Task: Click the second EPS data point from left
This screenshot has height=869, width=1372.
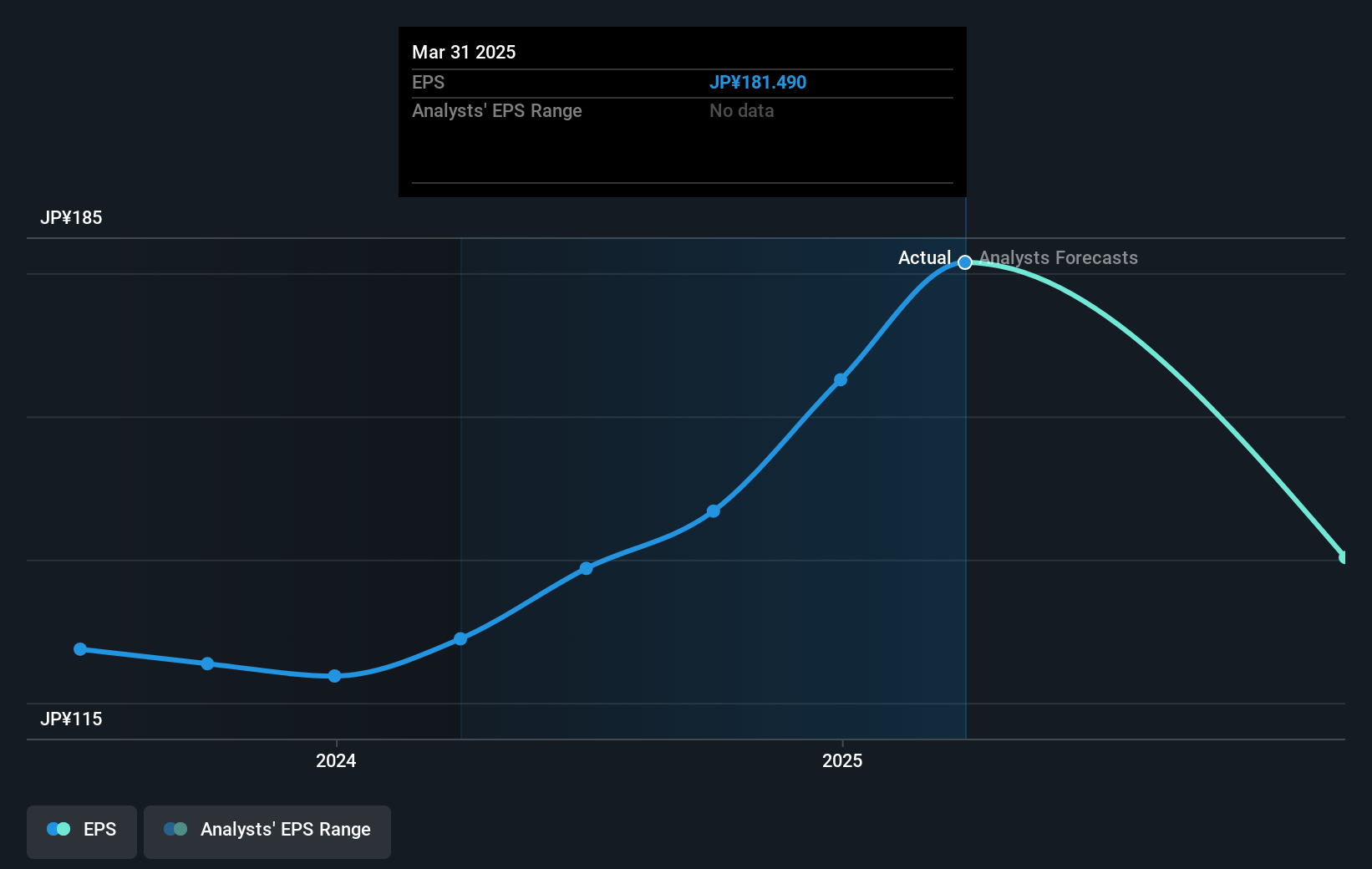Action: [x=207, y=663]
